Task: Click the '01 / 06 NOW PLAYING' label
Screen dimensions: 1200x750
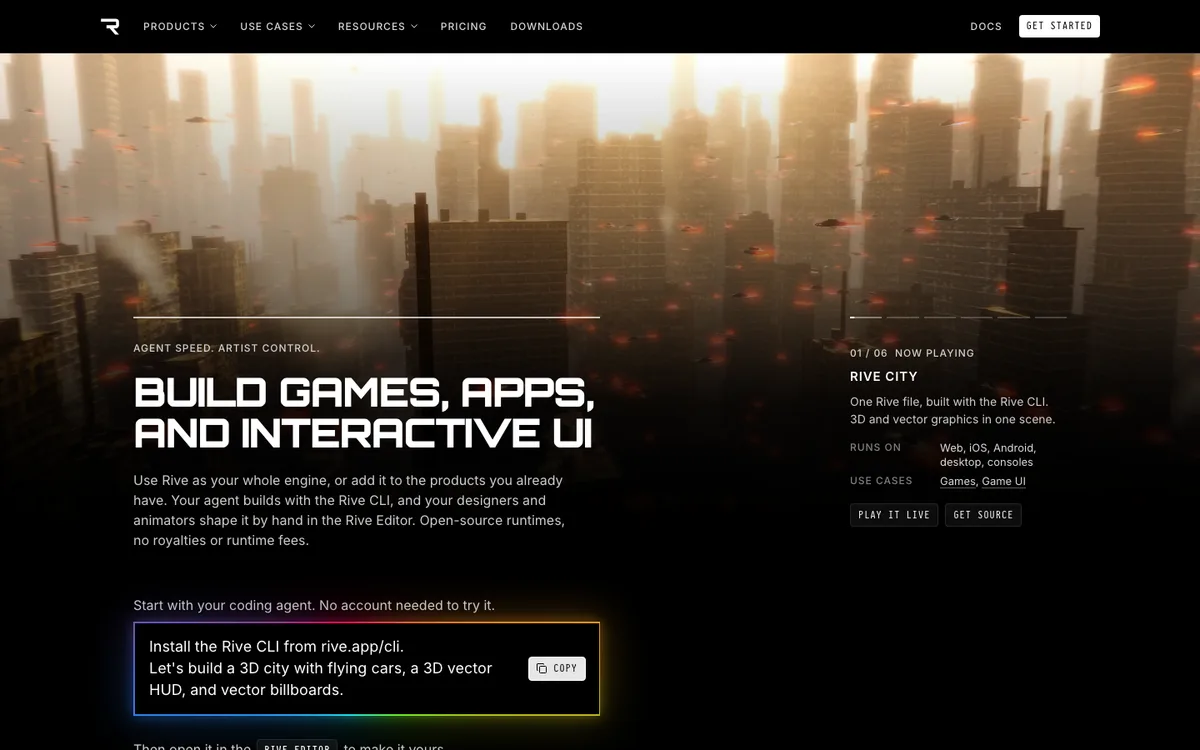Action: (x=912, y=353)
